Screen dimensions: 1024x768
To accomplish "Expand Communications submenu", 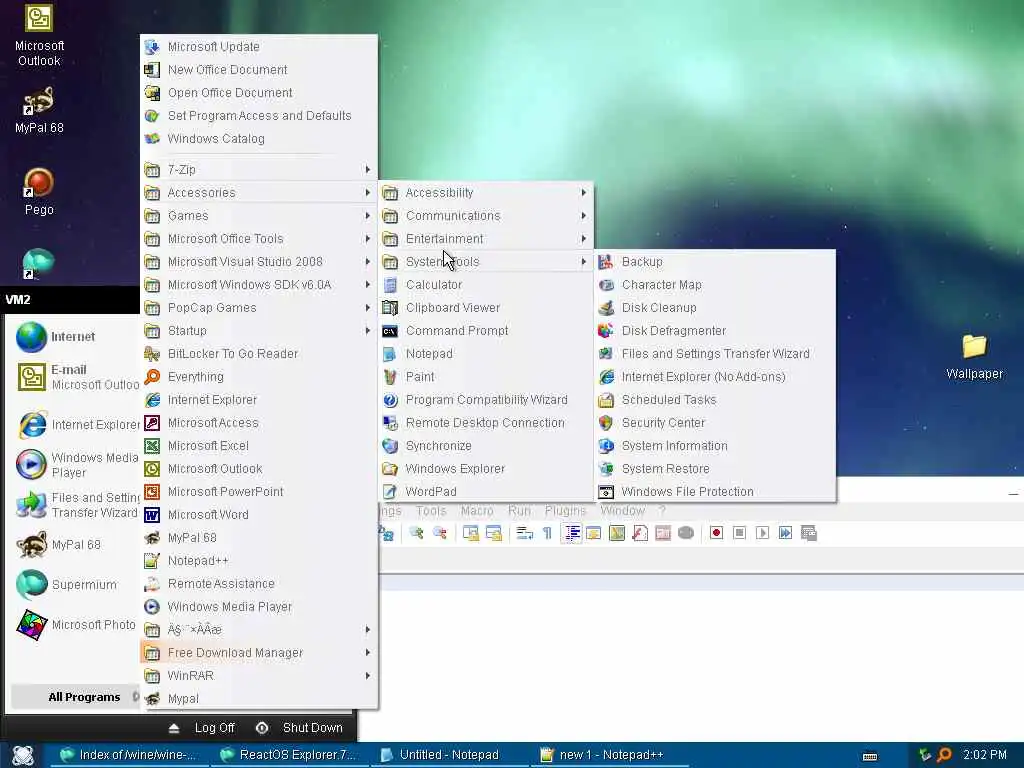I will point(486,216).
